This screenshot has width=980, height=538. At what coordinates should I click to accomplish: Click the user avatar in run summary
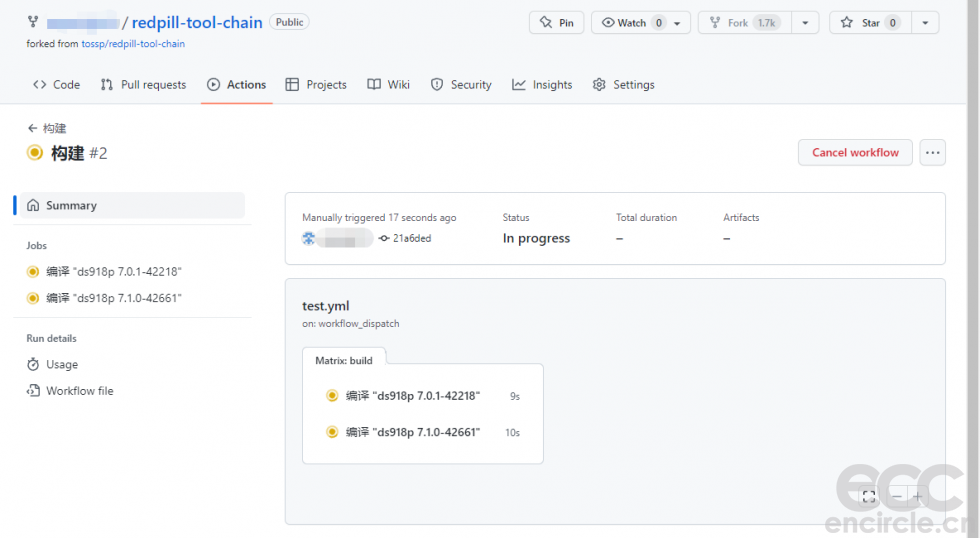point(309,238)
